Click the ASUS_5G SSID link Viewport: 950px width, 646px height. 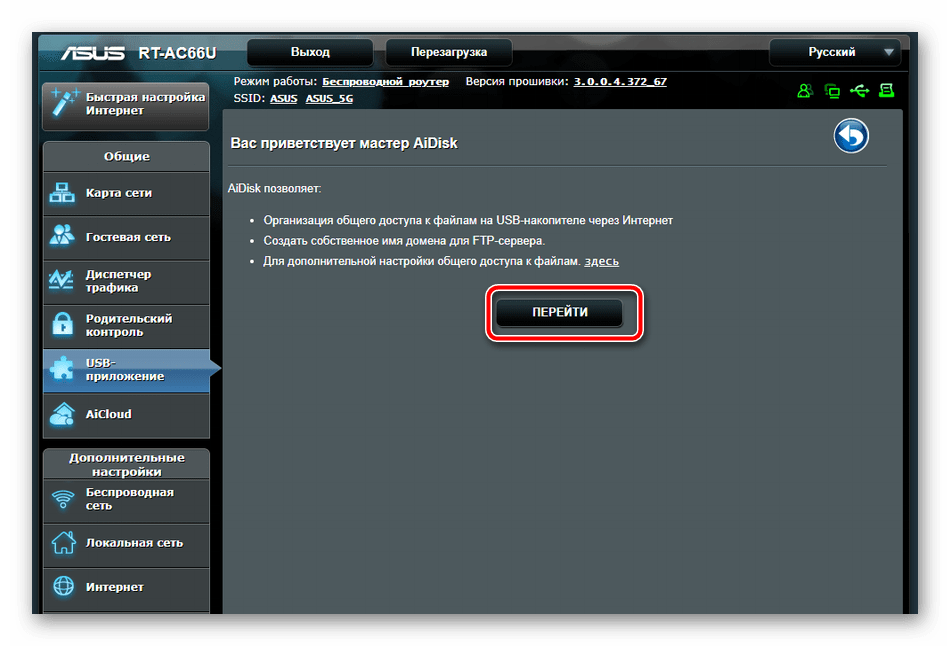(329, 99)
